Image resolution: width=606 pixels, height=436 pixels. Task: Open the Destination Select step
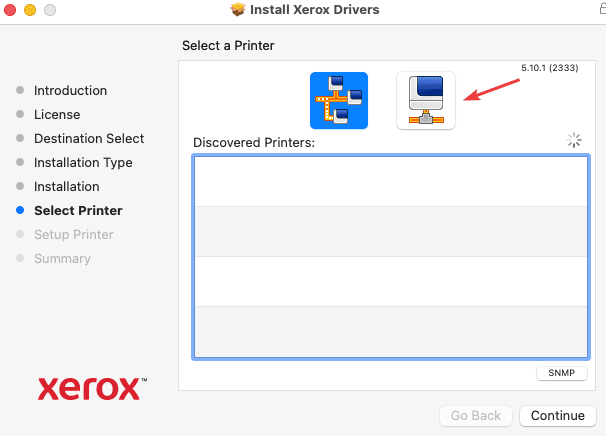tap(89, 138)
